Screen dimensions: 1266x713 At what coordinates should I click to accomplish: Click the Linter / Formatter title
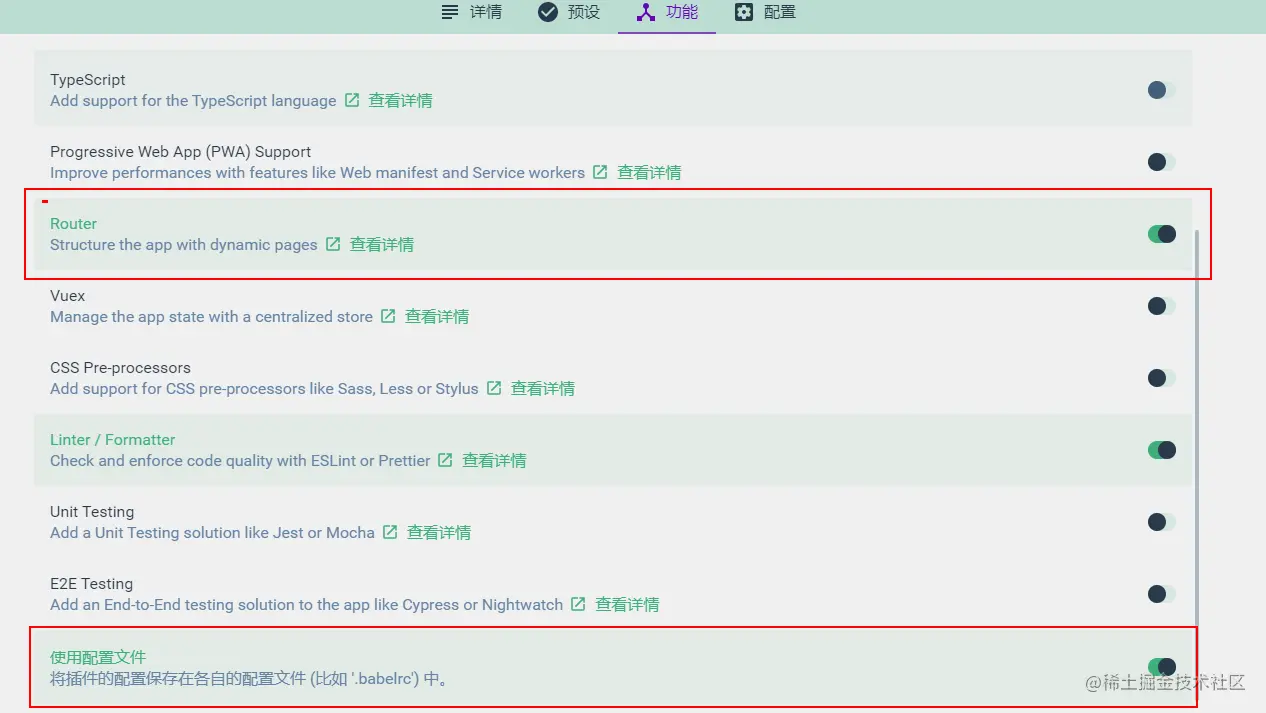pyautogui.click(x=113, y=440)
